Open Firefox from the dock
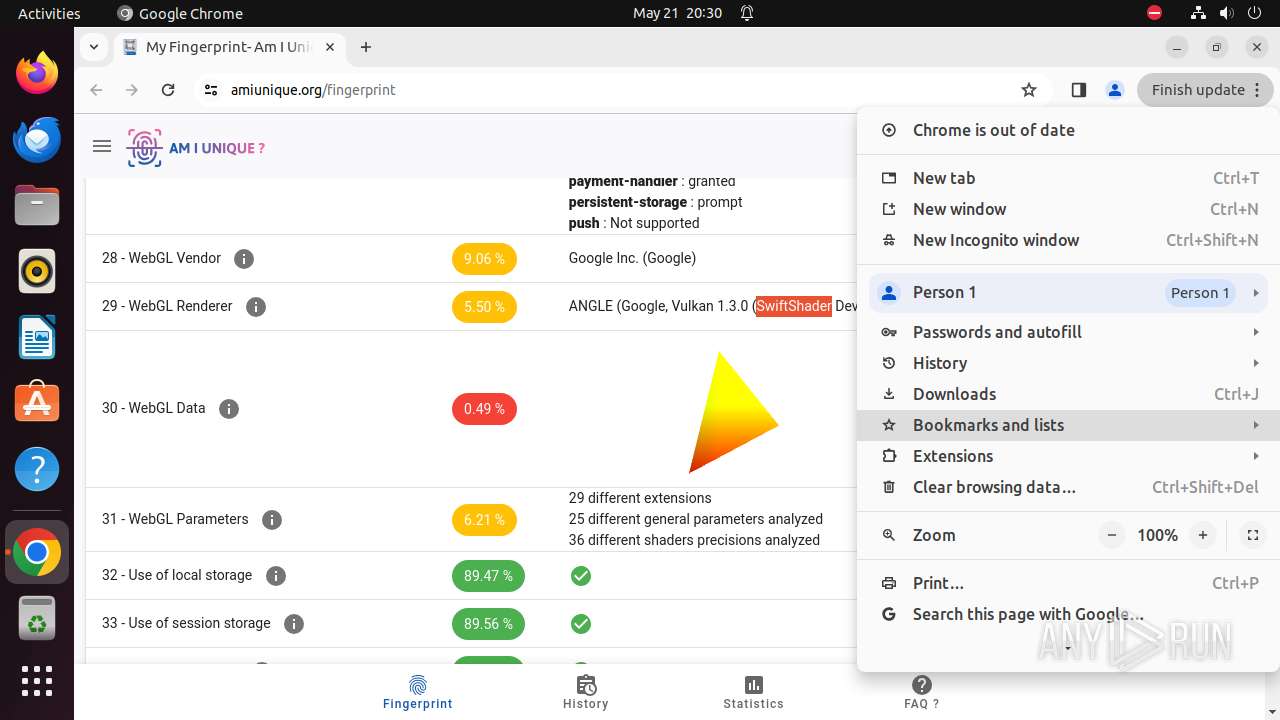This screenshot has width=1280, height=720. (x=37, y=73)
